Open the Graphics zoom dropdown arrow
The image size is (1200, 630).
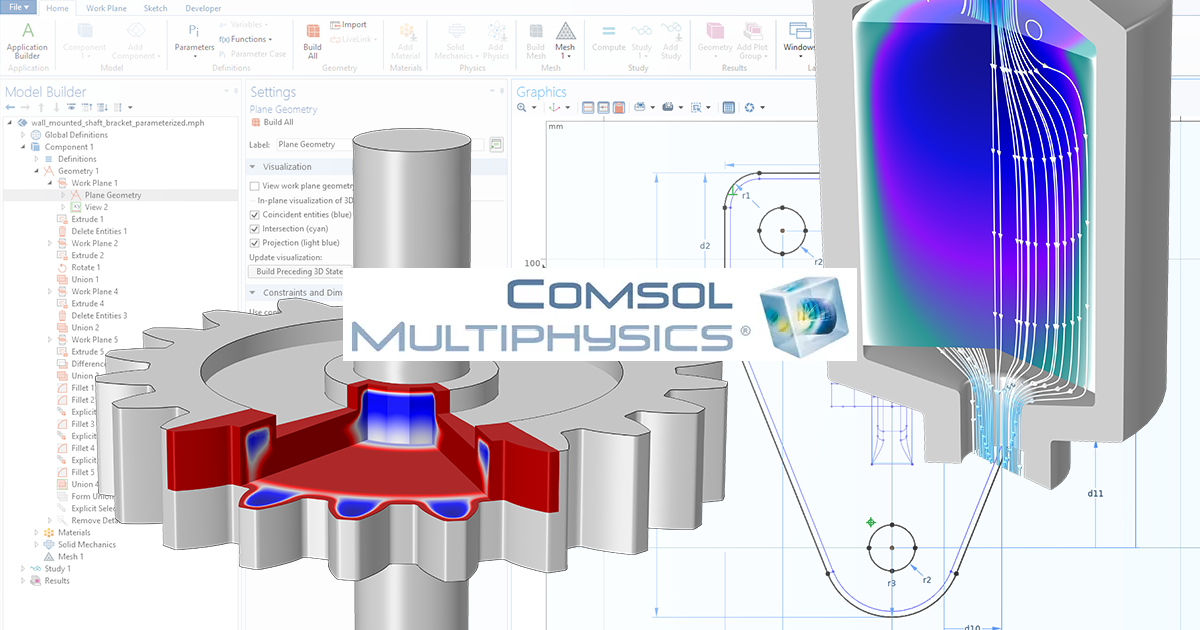point(532,107)
